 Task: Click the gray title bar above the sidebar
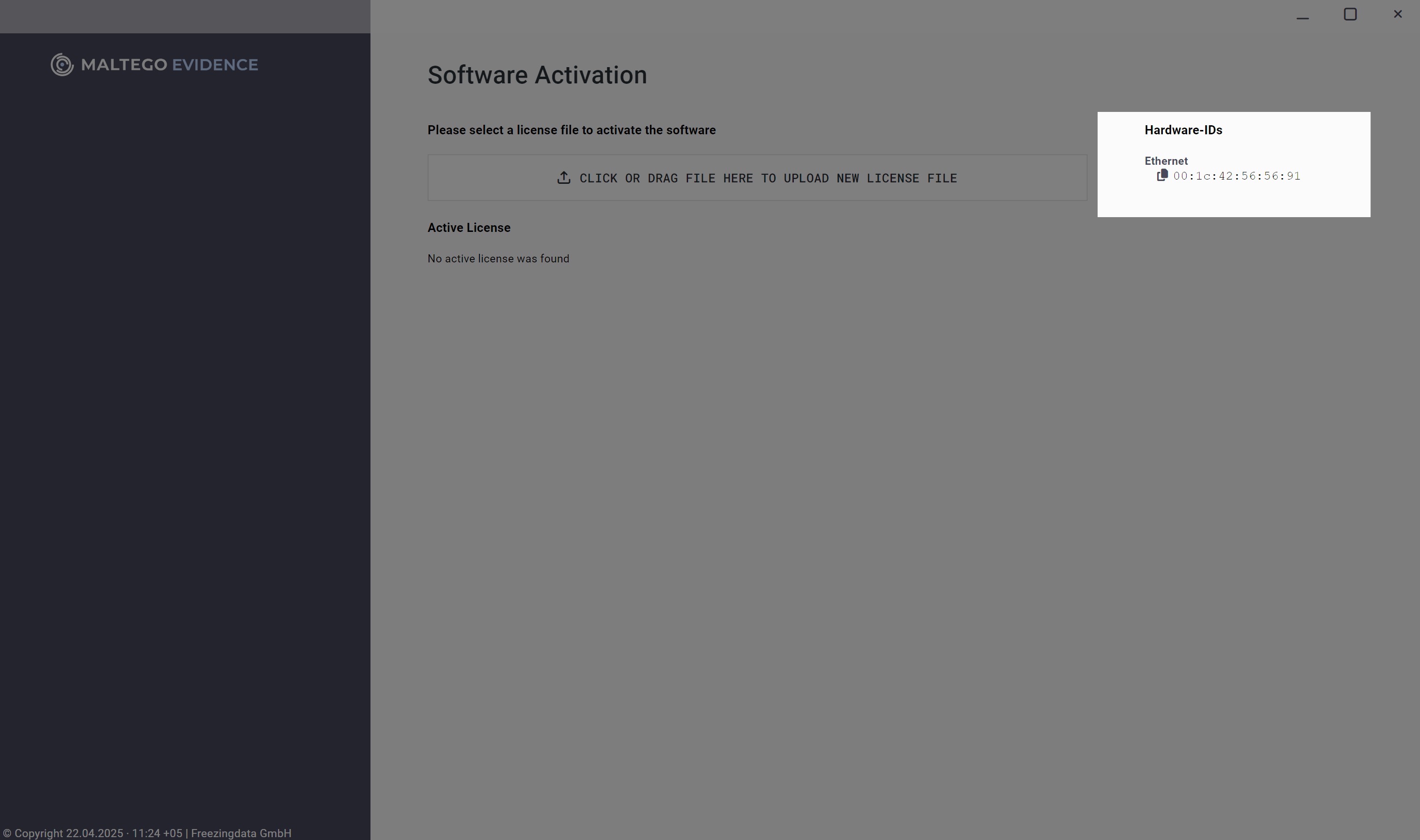pos(184,16)
